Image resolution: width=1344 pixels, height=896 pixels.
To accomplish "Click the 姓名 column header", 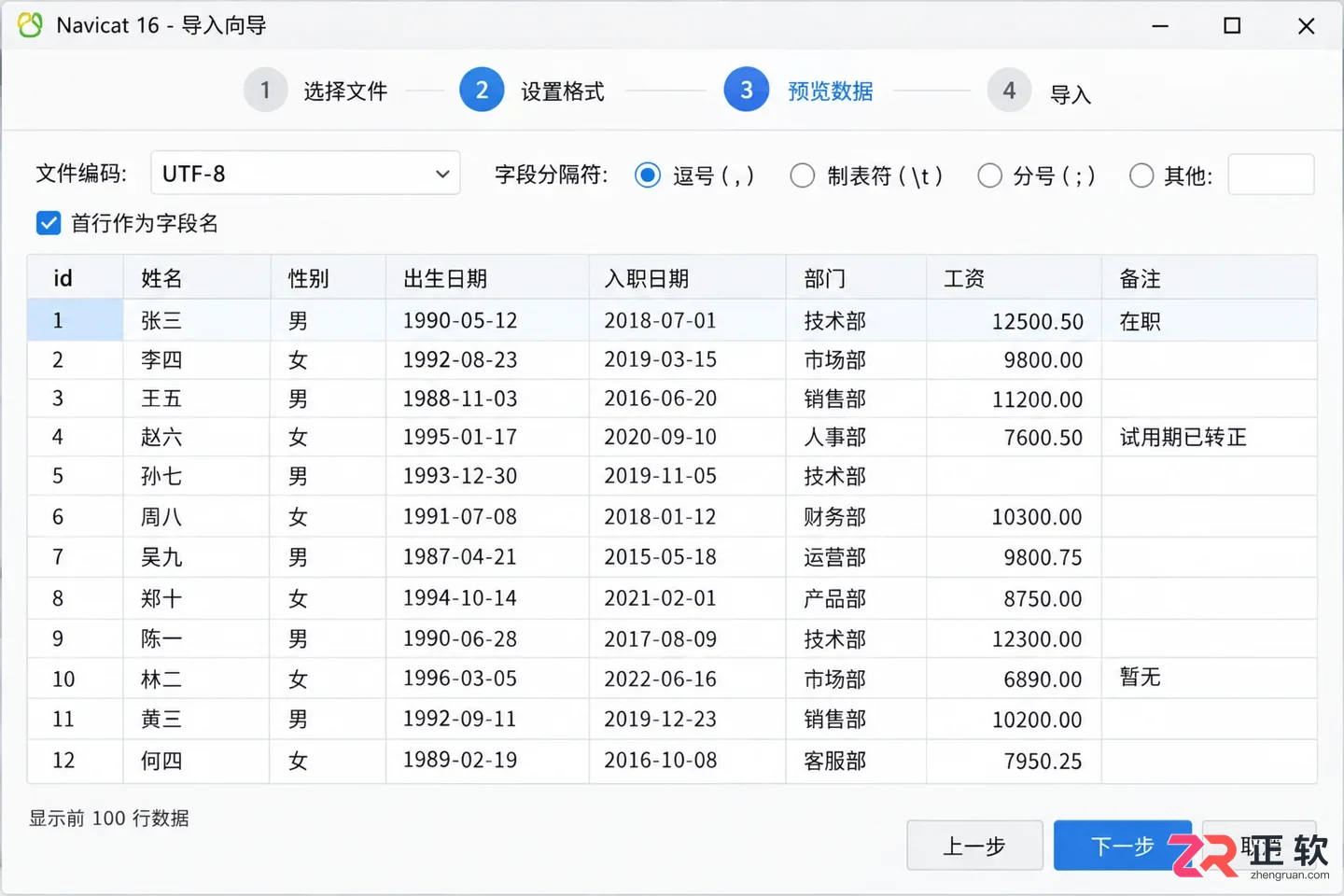I will click(197, 278).
